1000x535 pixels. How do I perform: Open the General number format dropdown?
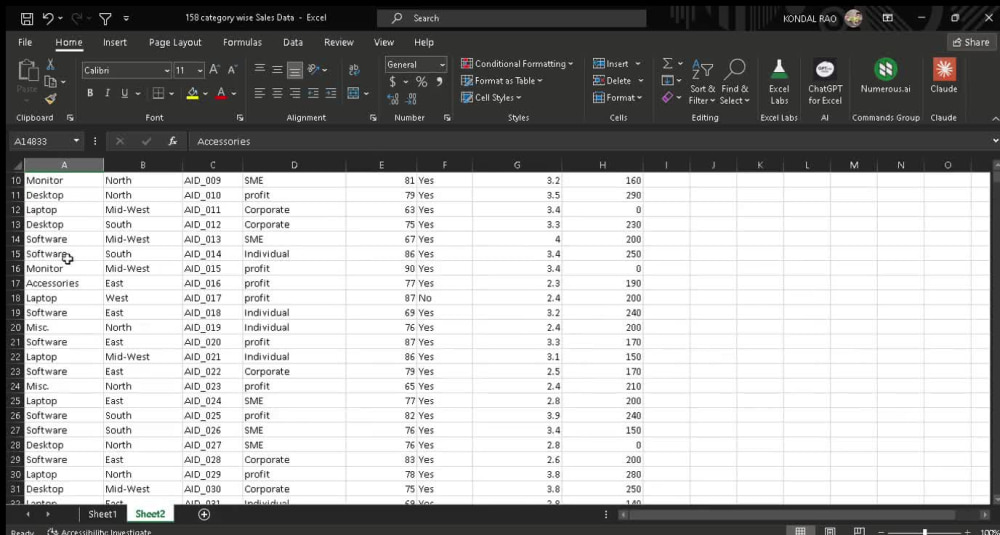[442, 64]
